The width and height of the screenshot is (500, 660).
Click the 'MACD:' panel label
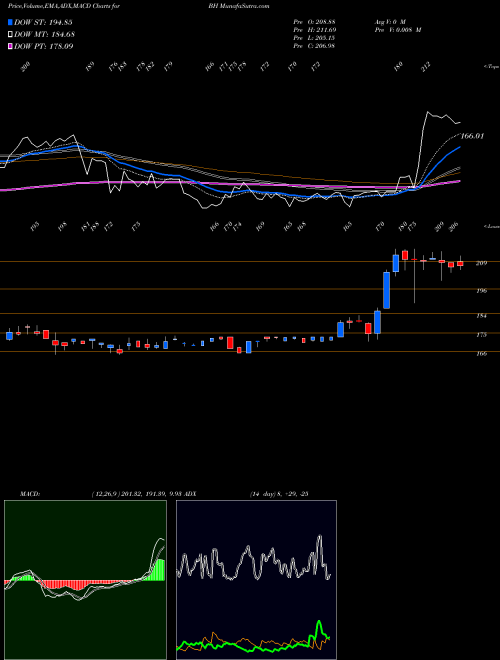(30, 494)
